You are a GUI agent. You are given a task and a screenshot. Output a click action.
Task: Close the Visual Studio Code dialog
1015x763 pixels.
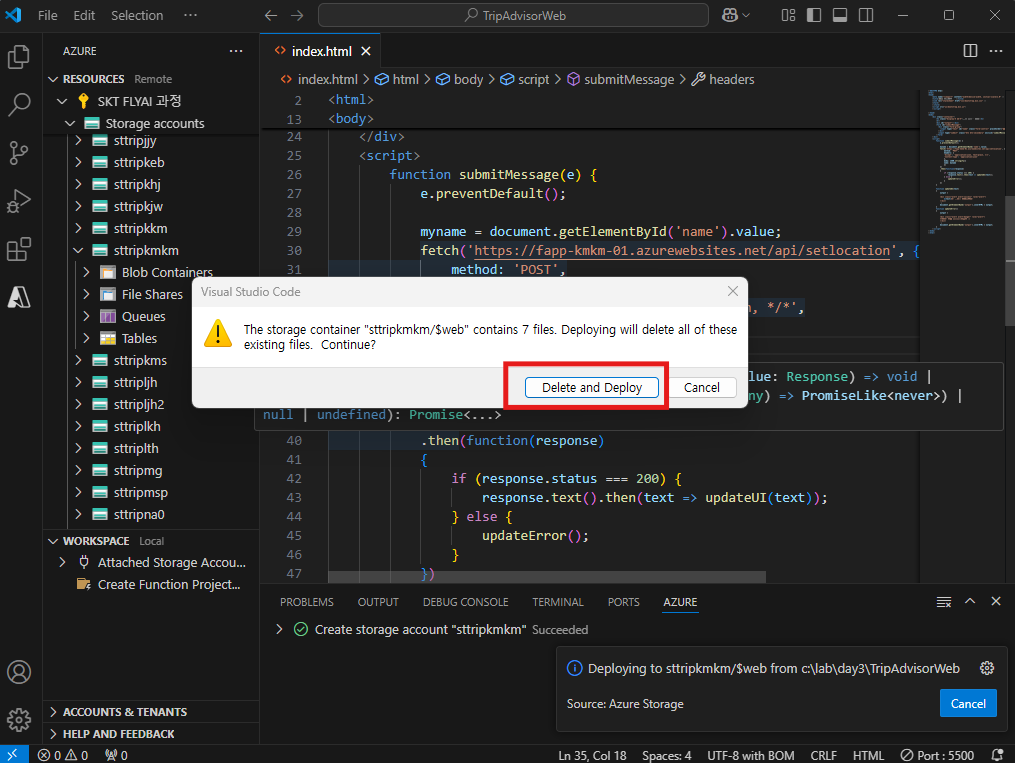pos(733,291)
